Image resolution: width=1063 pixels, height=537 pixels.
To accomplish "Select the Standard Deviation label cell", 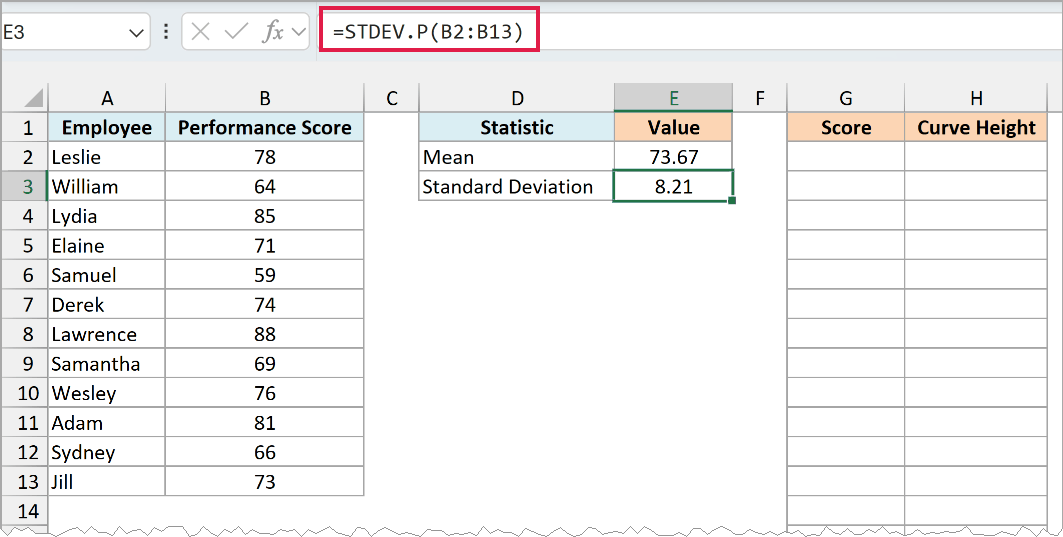I will click(x=517, y=186).
